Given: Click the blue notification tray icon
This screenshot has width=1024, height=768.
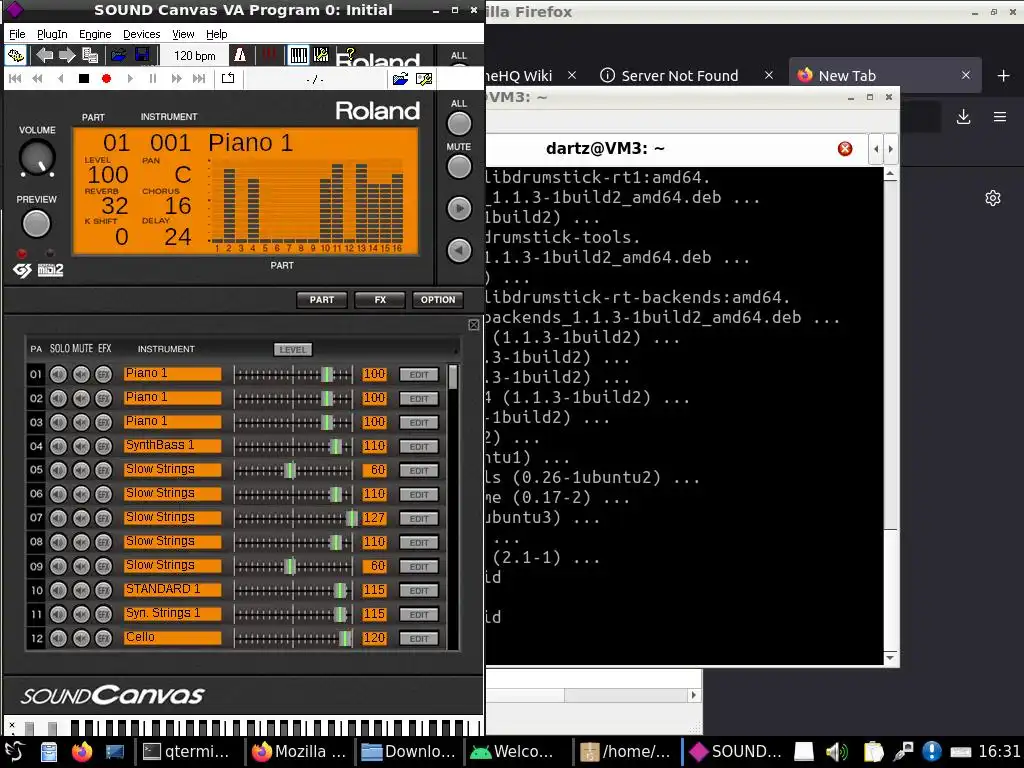Looking at the screenshot, I should coord(931,752).
